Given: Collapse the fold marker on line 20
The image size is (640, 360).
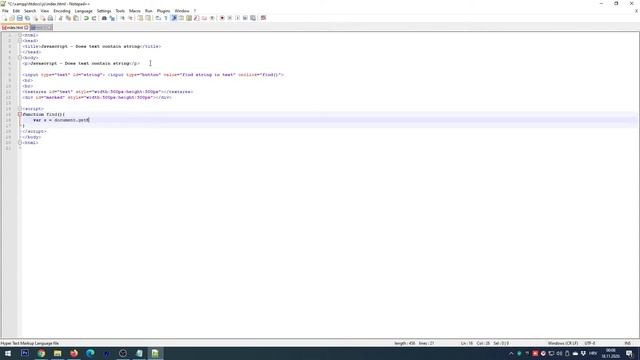Looking at the screenshot, I should [20, 142].
